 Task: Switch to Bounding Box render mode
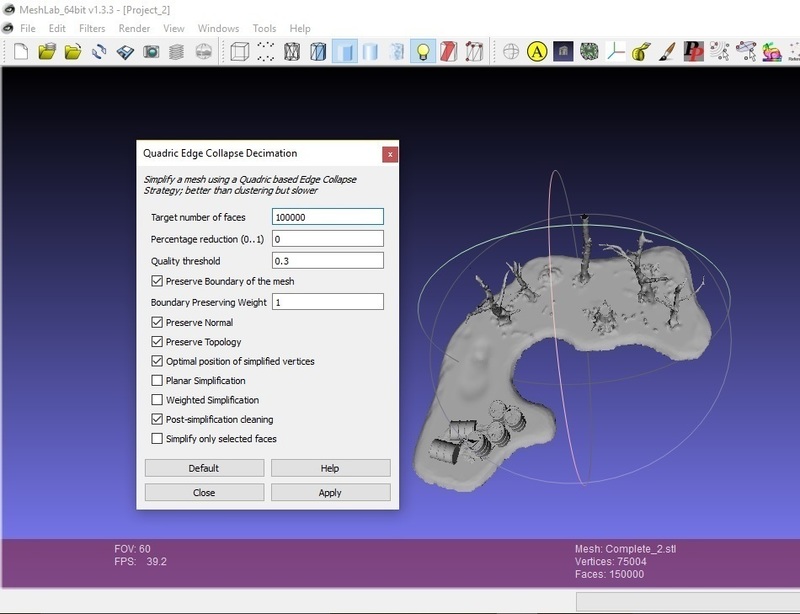pyautogui.click(x=239, y=52)
